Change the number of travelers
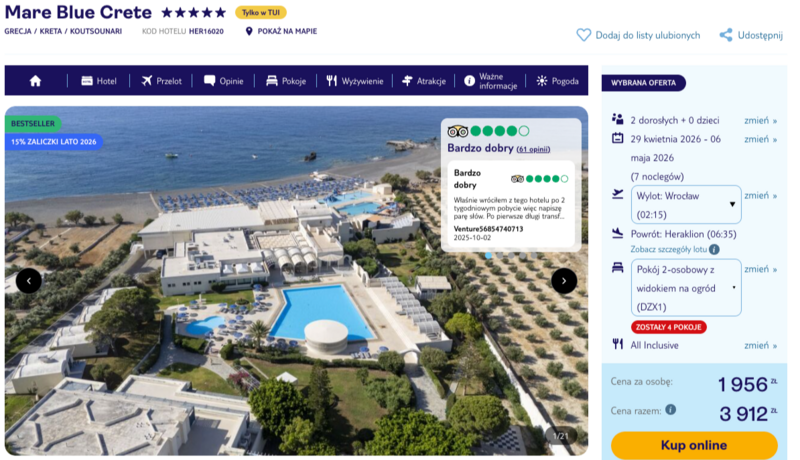Viewport: 800px width, 460px height. (759, 120)
